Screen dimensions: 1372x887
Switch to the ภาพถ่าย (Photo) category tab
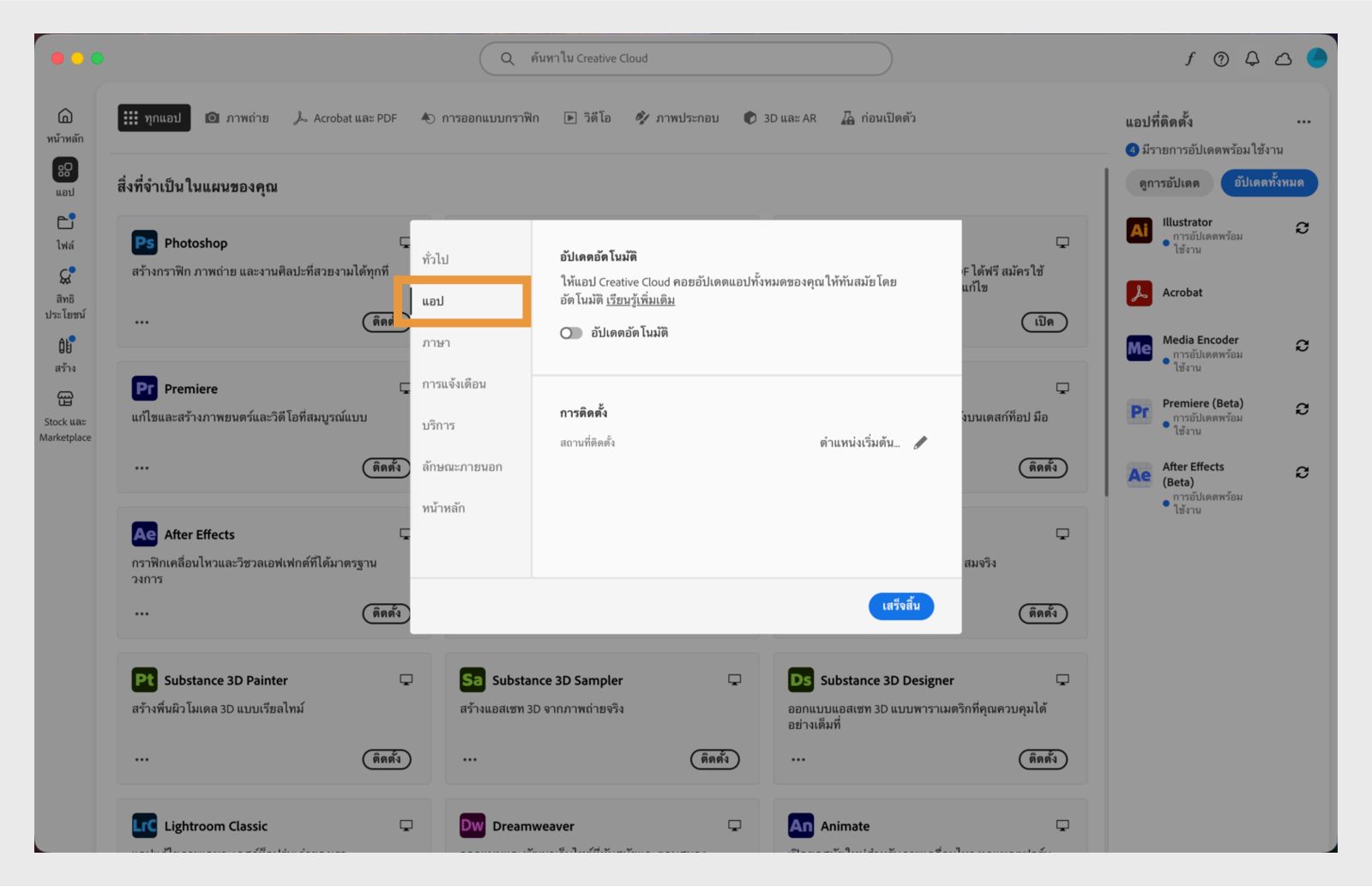(238, 118)
